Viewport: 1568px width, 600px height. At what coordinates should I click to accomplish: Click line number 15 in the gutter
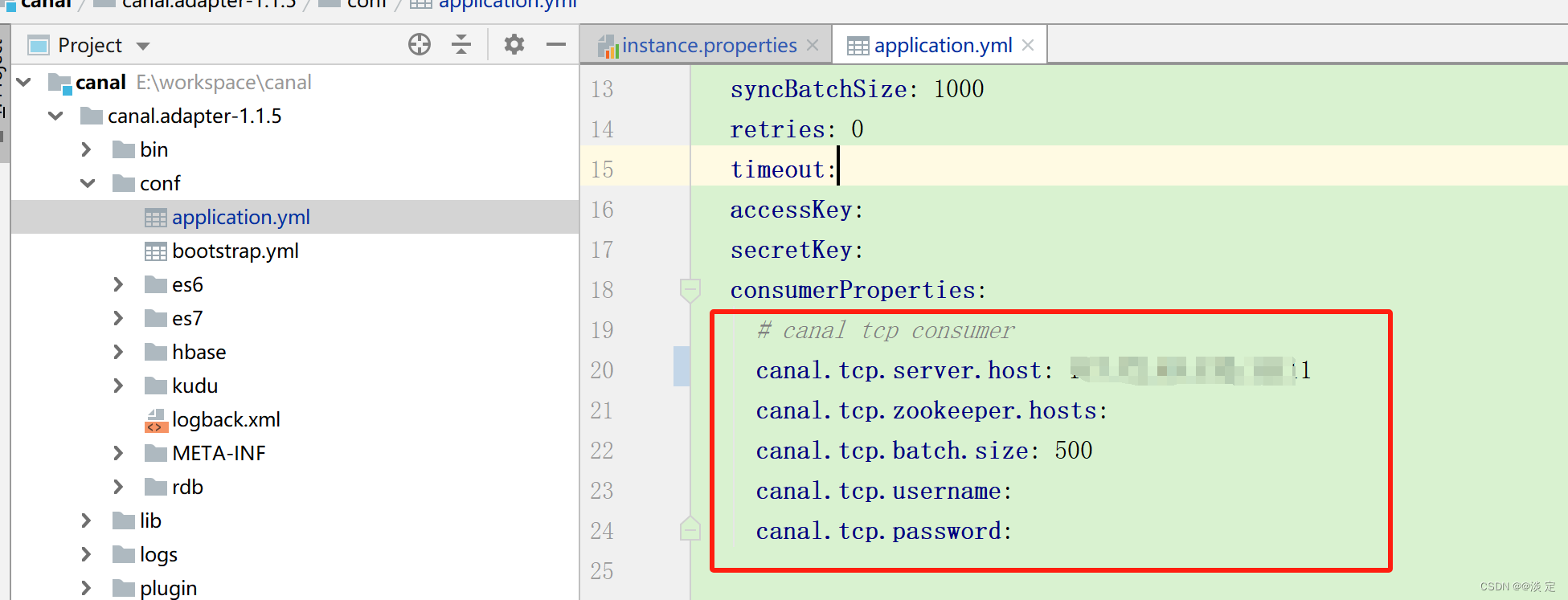tap(602, 169)
